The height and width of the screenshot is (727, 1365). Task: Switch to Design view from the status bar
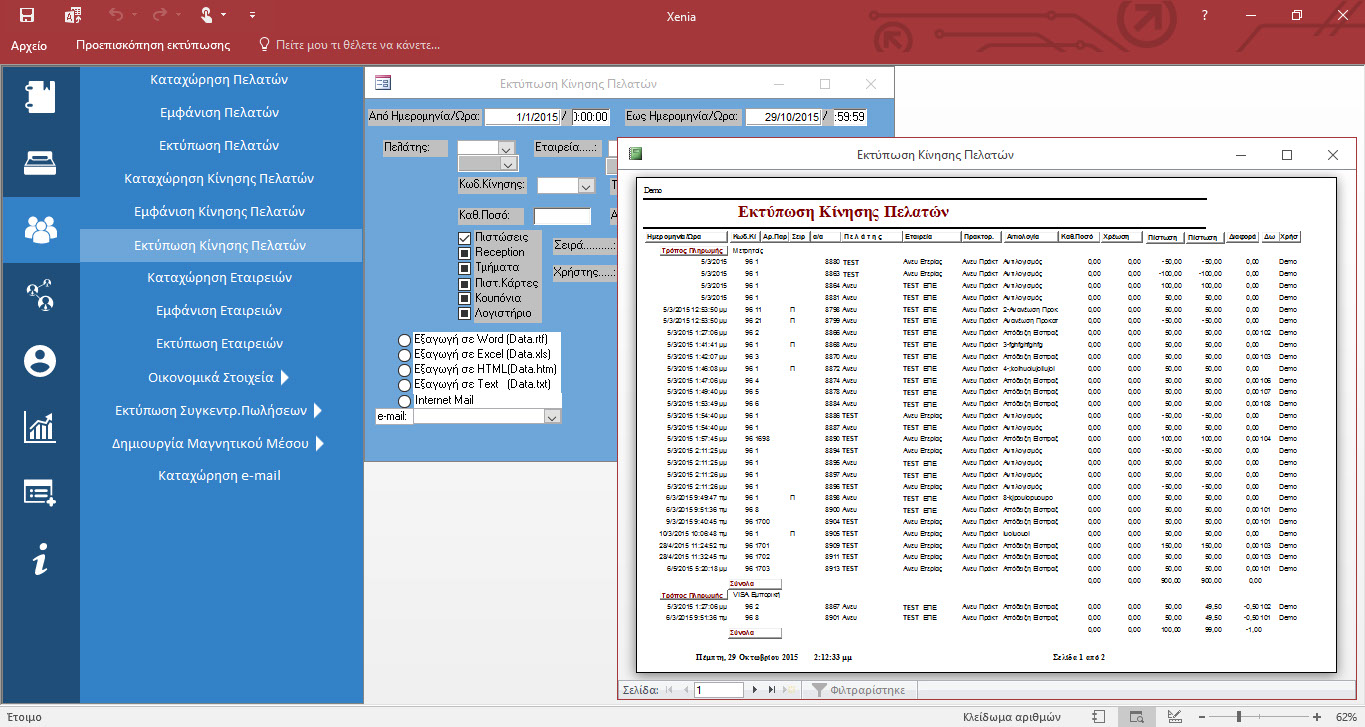[x=1175, y=717]
